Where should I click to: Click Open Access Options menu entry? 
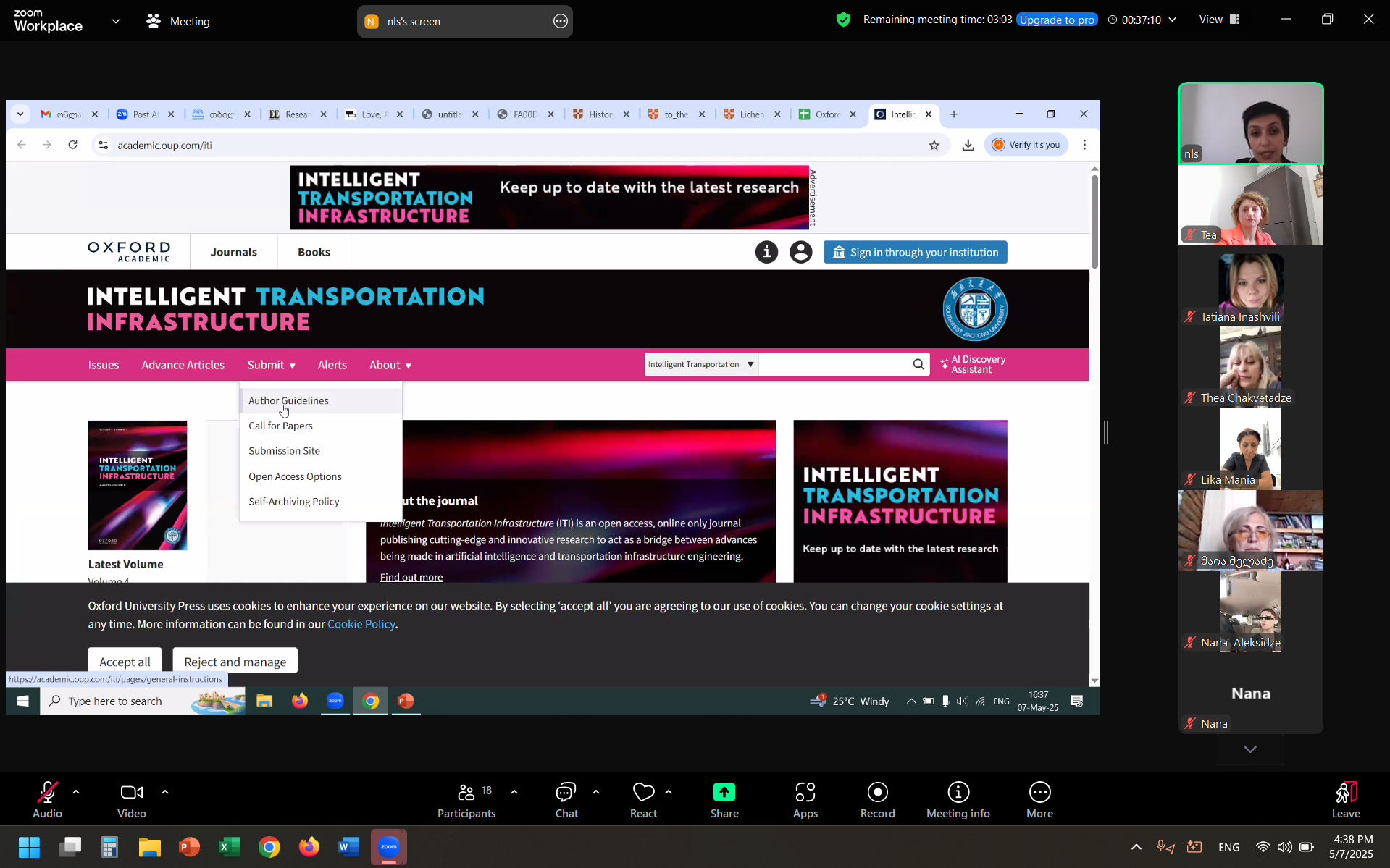pos(295,476)
